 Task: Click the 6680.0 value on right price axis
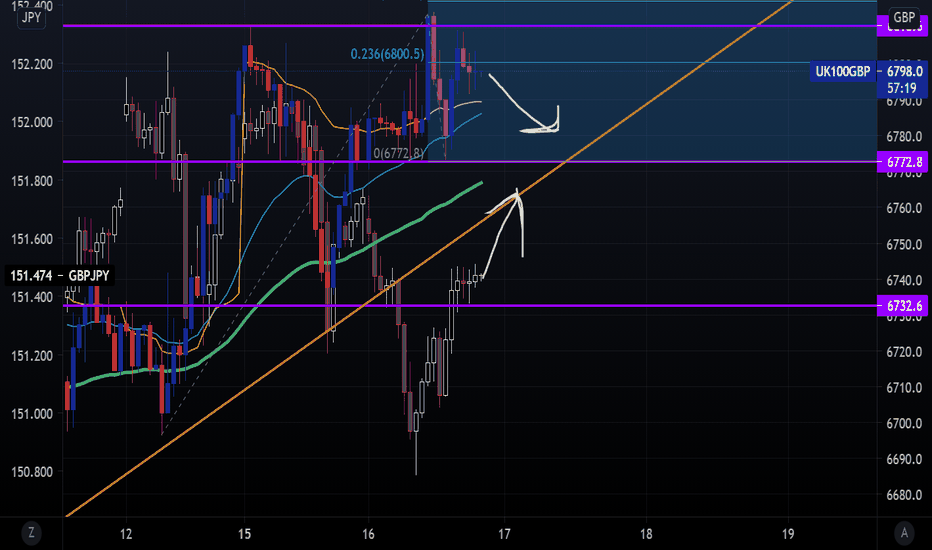point(904,495)
